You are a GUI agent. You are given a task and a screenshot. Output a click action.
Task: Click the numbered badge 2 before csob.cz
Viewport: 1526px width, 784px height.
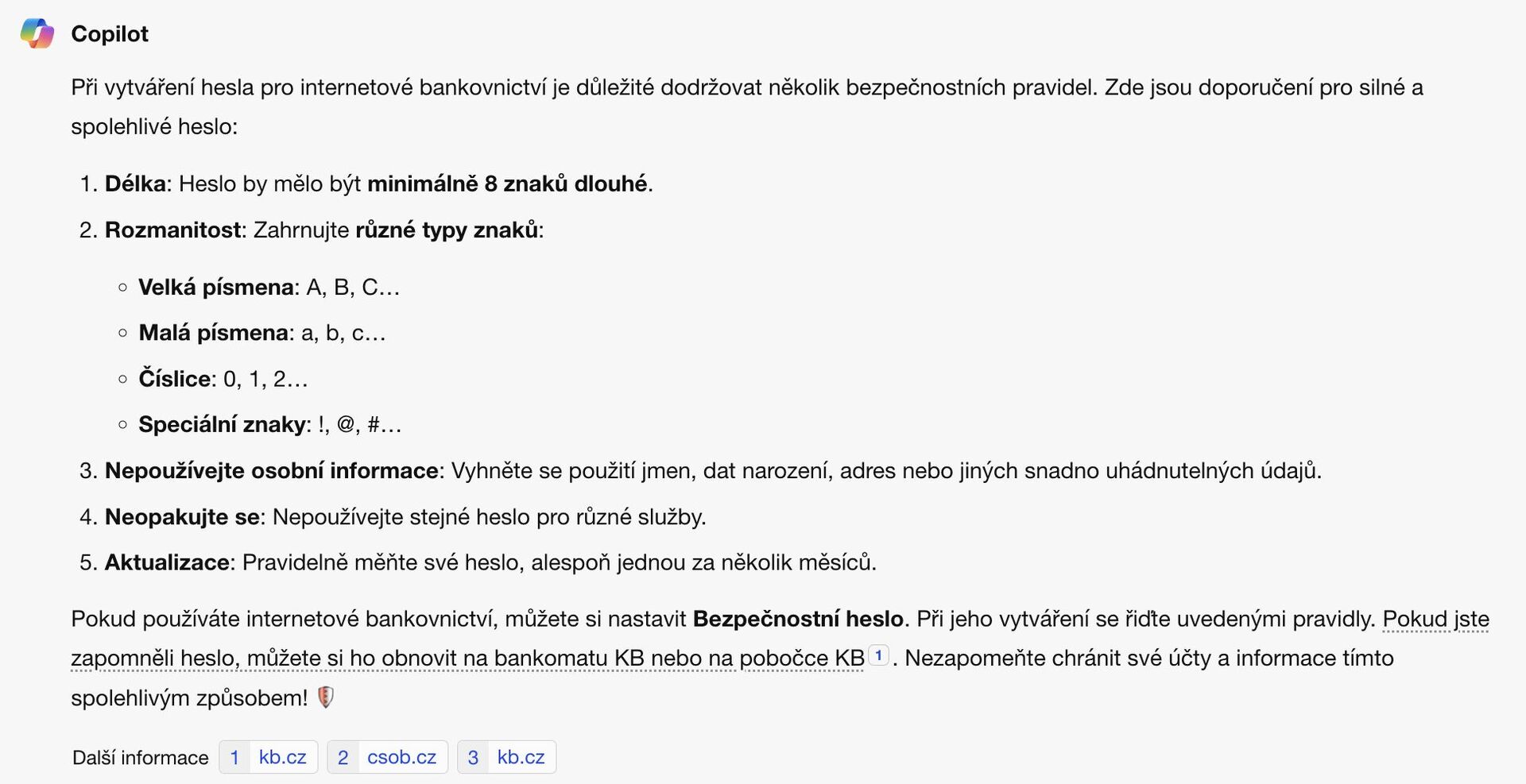pyautogui.click(x=343, y=757)
